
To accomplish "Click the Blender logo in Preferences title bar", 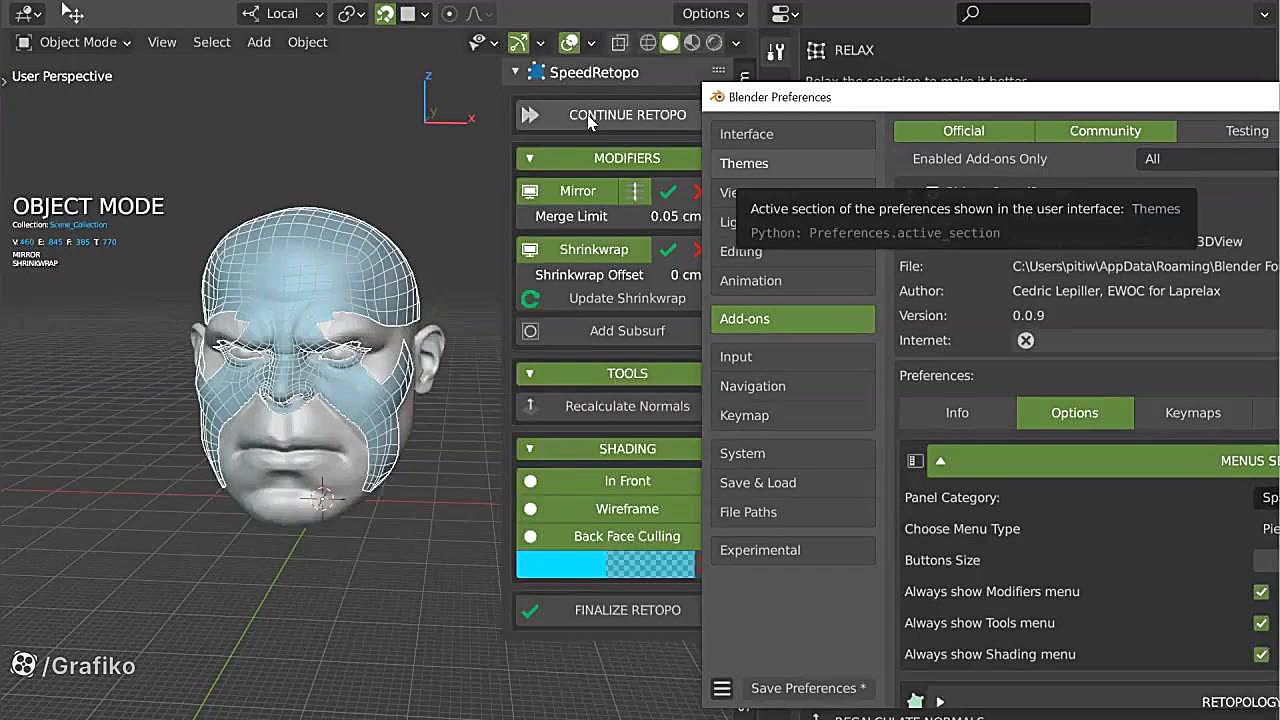I will pos(717,97).
